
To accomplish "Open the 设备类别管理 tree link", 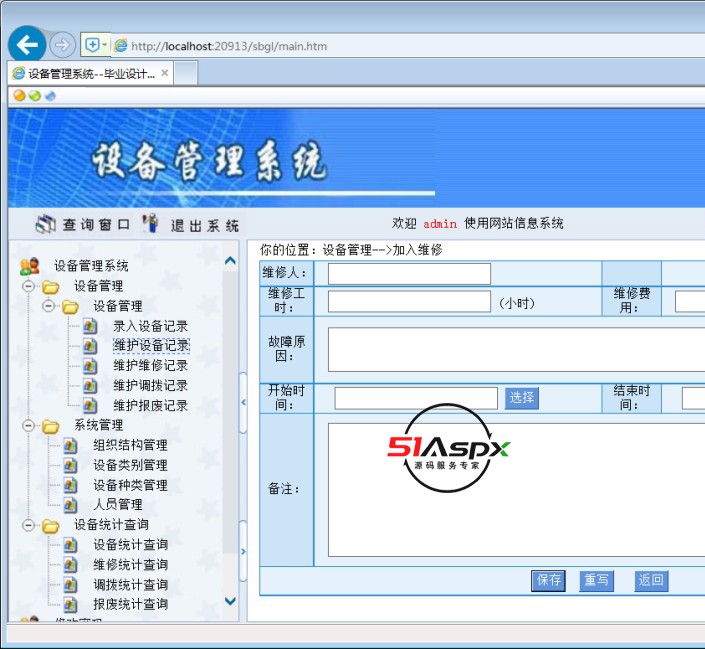I will [130, 465].
